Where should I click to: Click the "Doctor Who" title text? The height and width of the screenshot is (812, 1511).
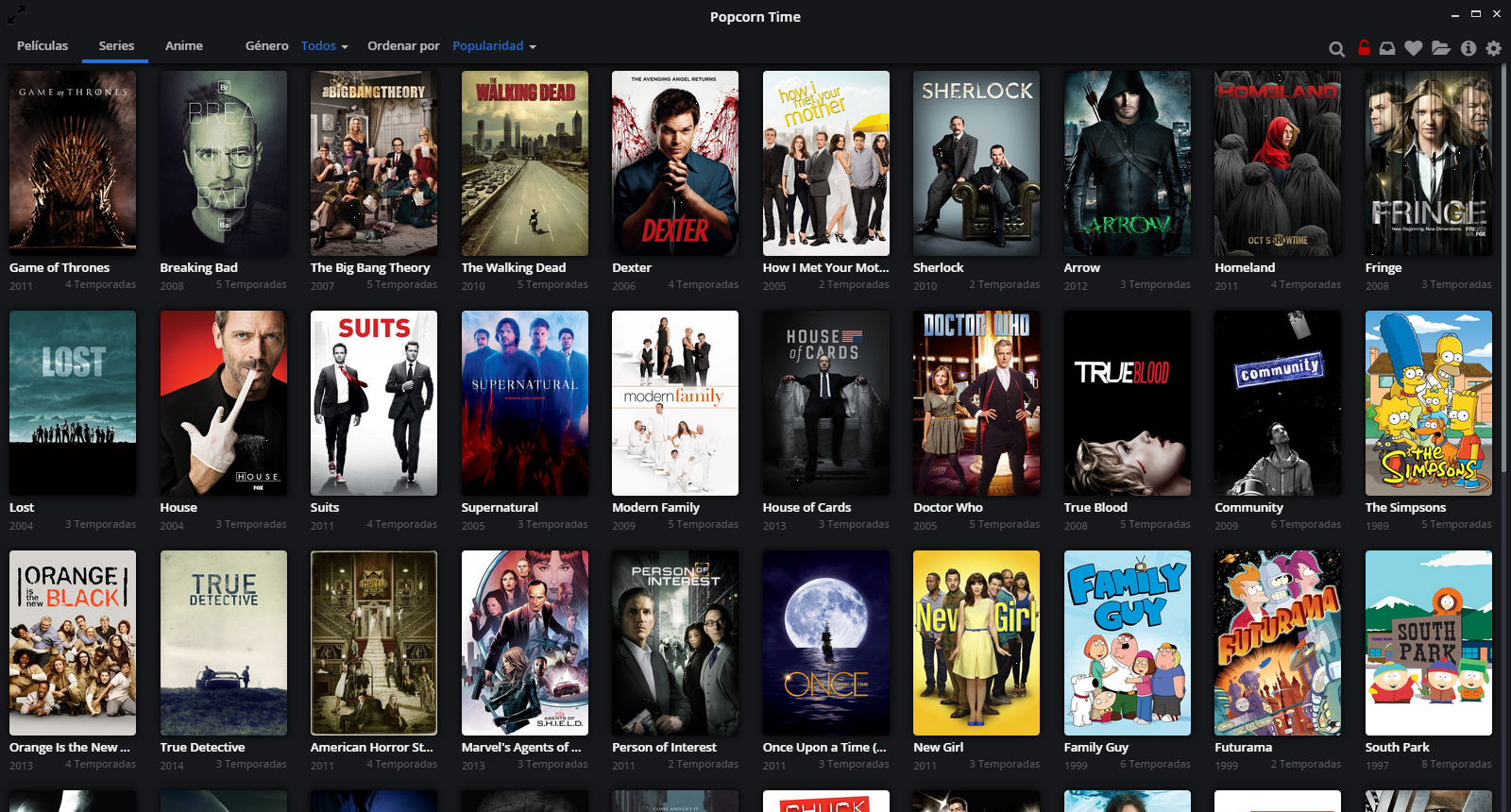click(x=948, y=508)
